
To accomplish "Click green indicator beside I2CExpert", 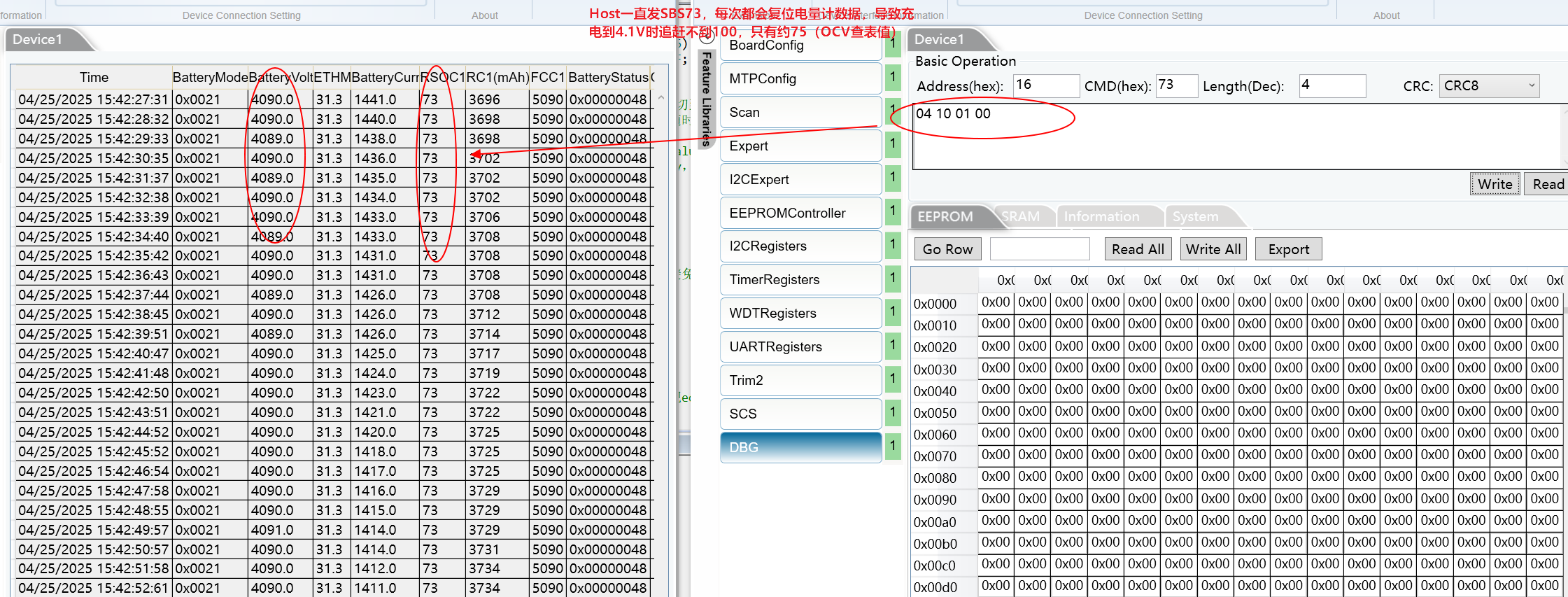I will (893, 178).
